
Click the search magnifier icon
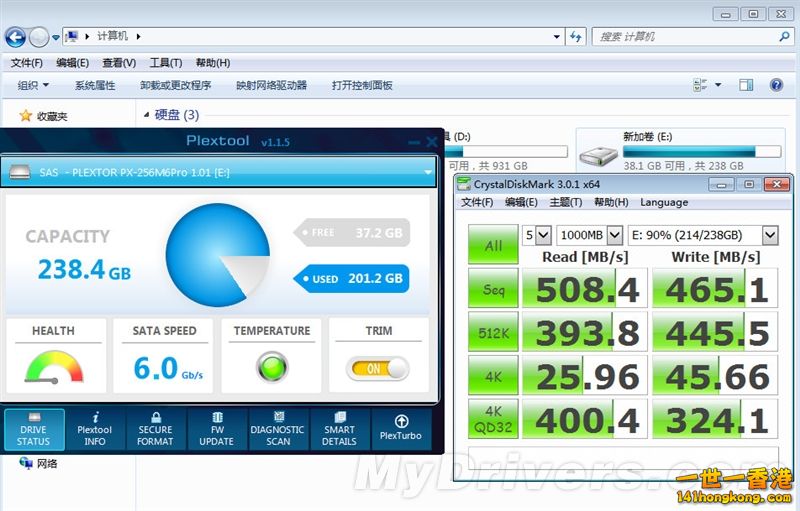pos(784,36)
